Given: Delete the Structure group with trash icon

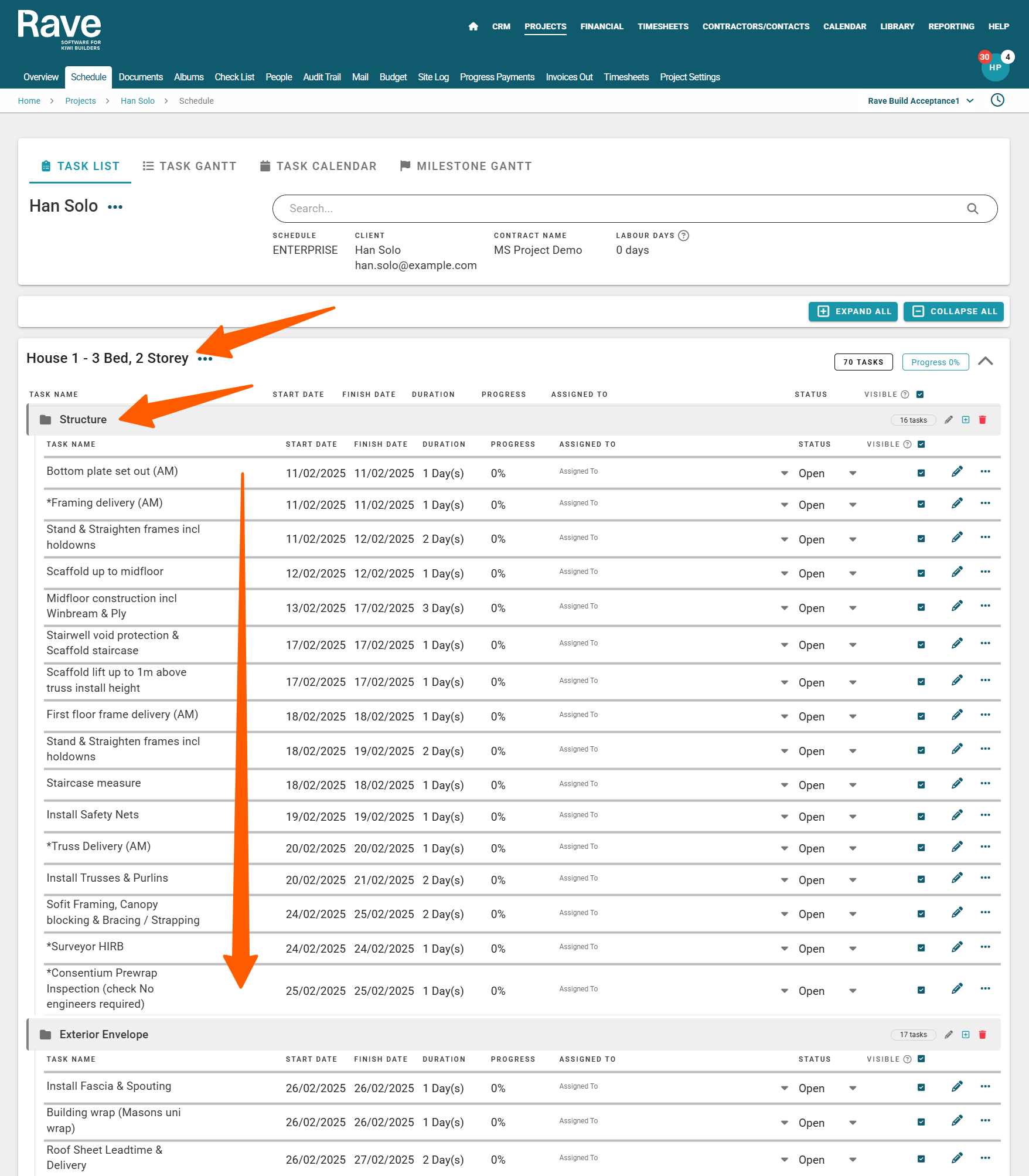Looking at the screenshot, I should 983,420.
